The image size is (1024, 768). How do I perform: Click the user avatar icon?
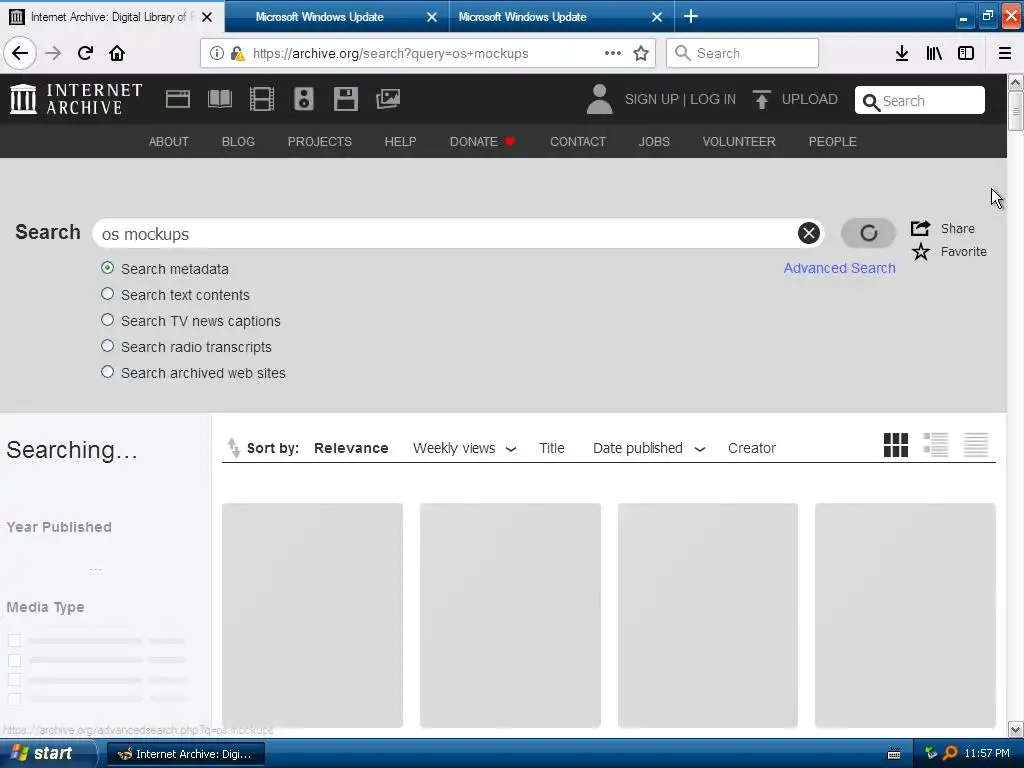click(x=599, y=99)
